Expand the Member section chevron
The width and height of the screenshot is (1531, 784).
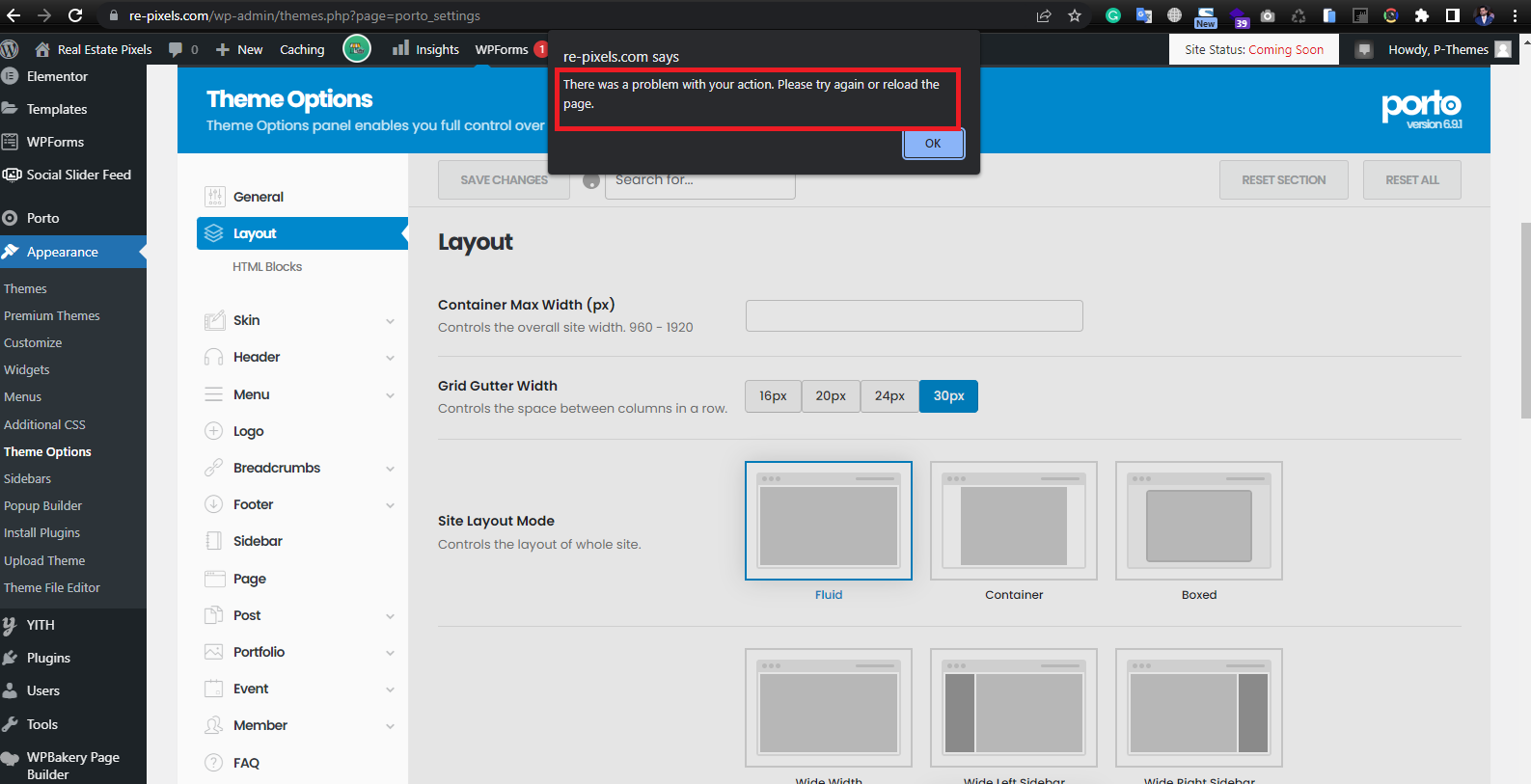[x=391, y=726]
